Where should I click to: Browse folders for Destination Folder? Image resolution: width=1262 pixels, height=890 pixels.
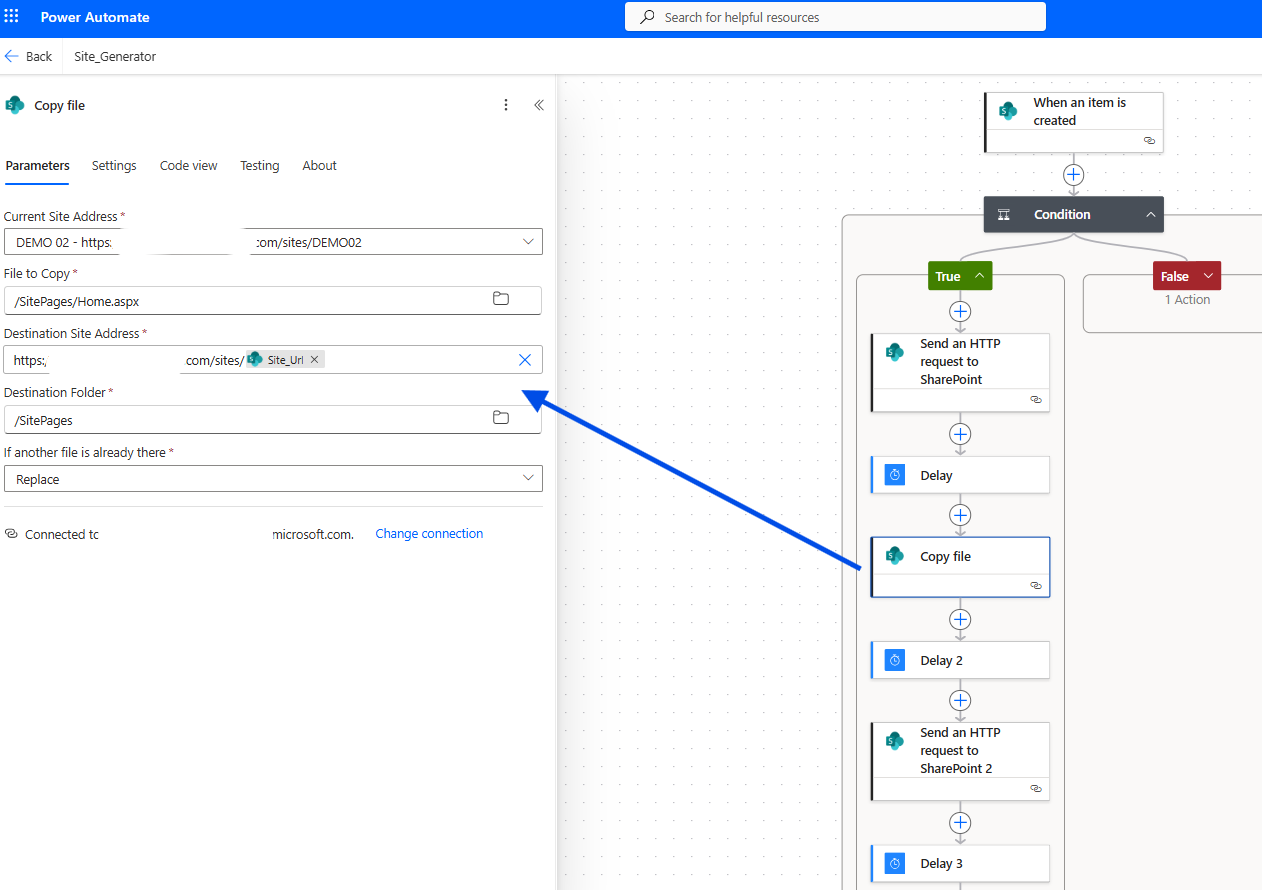(x=501, y=418)
